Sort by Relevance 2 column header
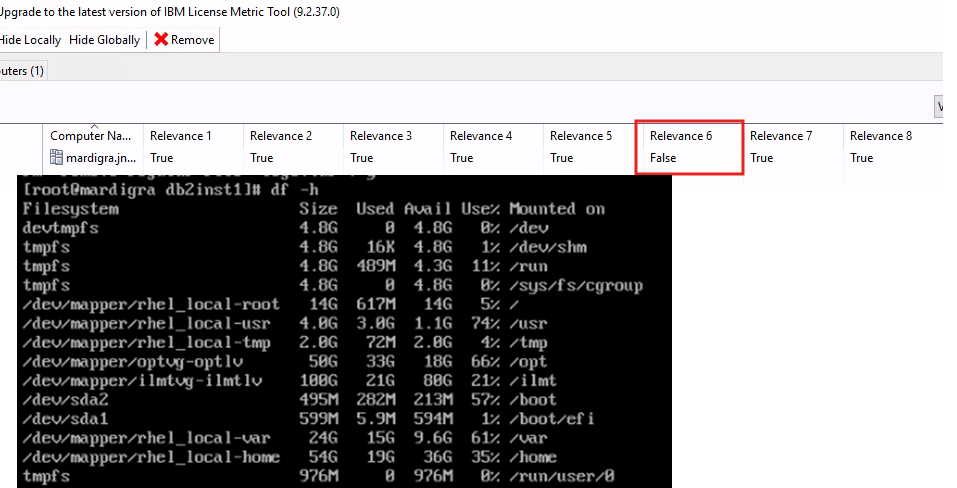 coord(281,135)
